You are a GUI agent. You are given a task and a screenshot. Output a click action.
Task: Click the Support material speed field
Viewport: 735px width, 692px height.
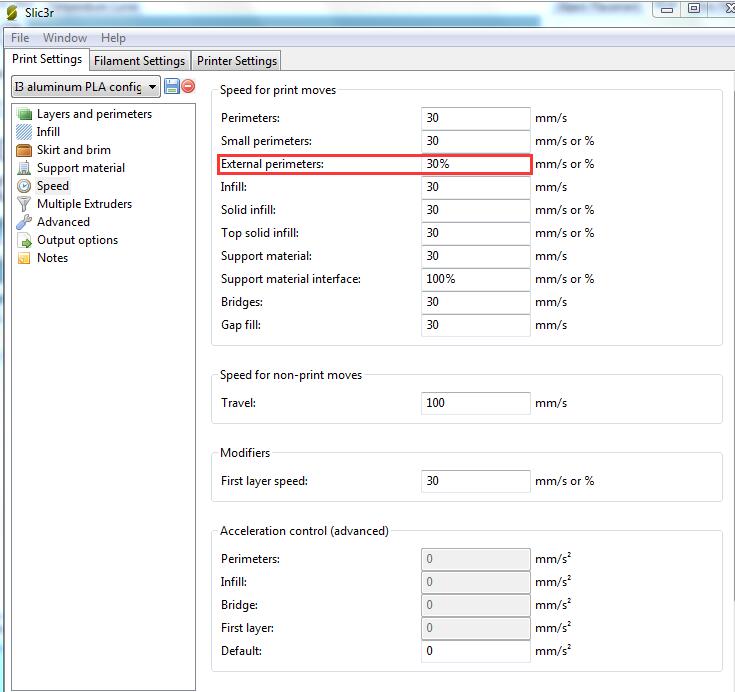click(476, 256)
